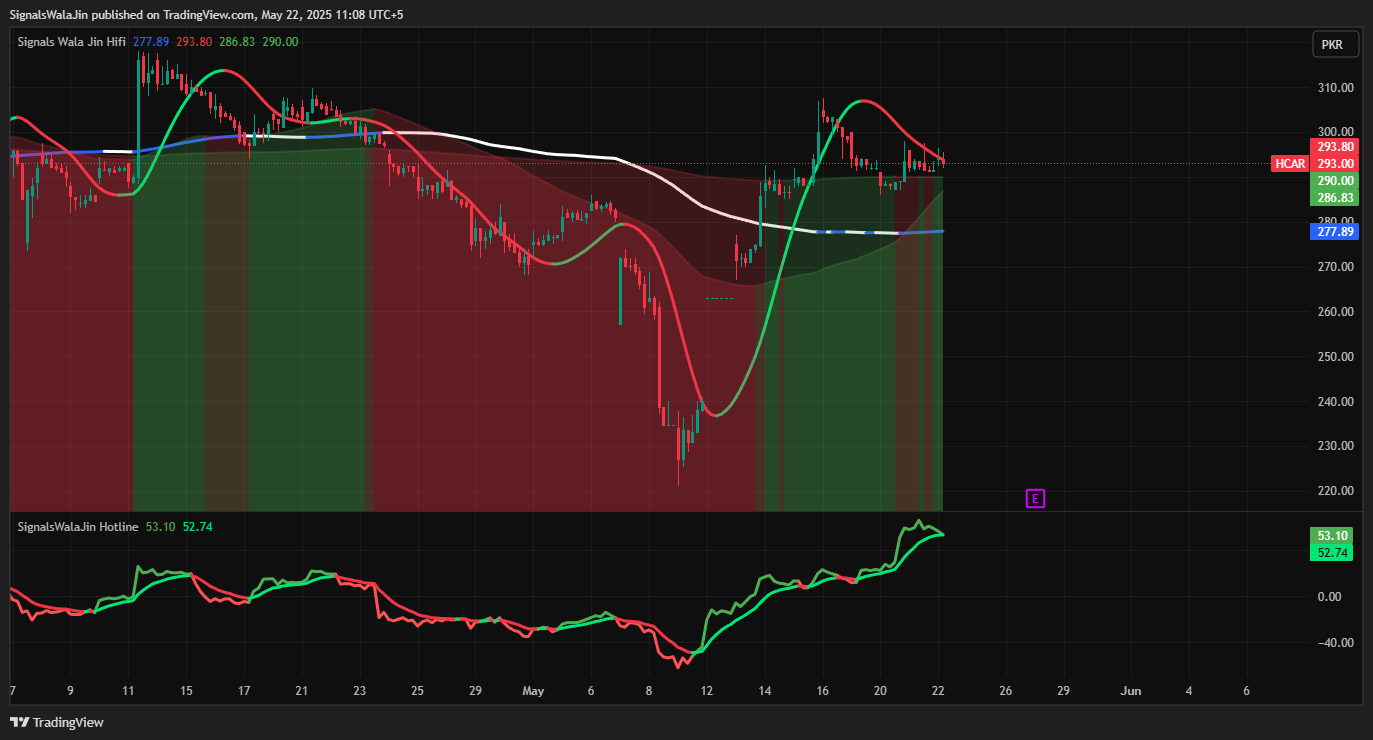Click the green 290.00 price label

click(x=1335, y=181)
